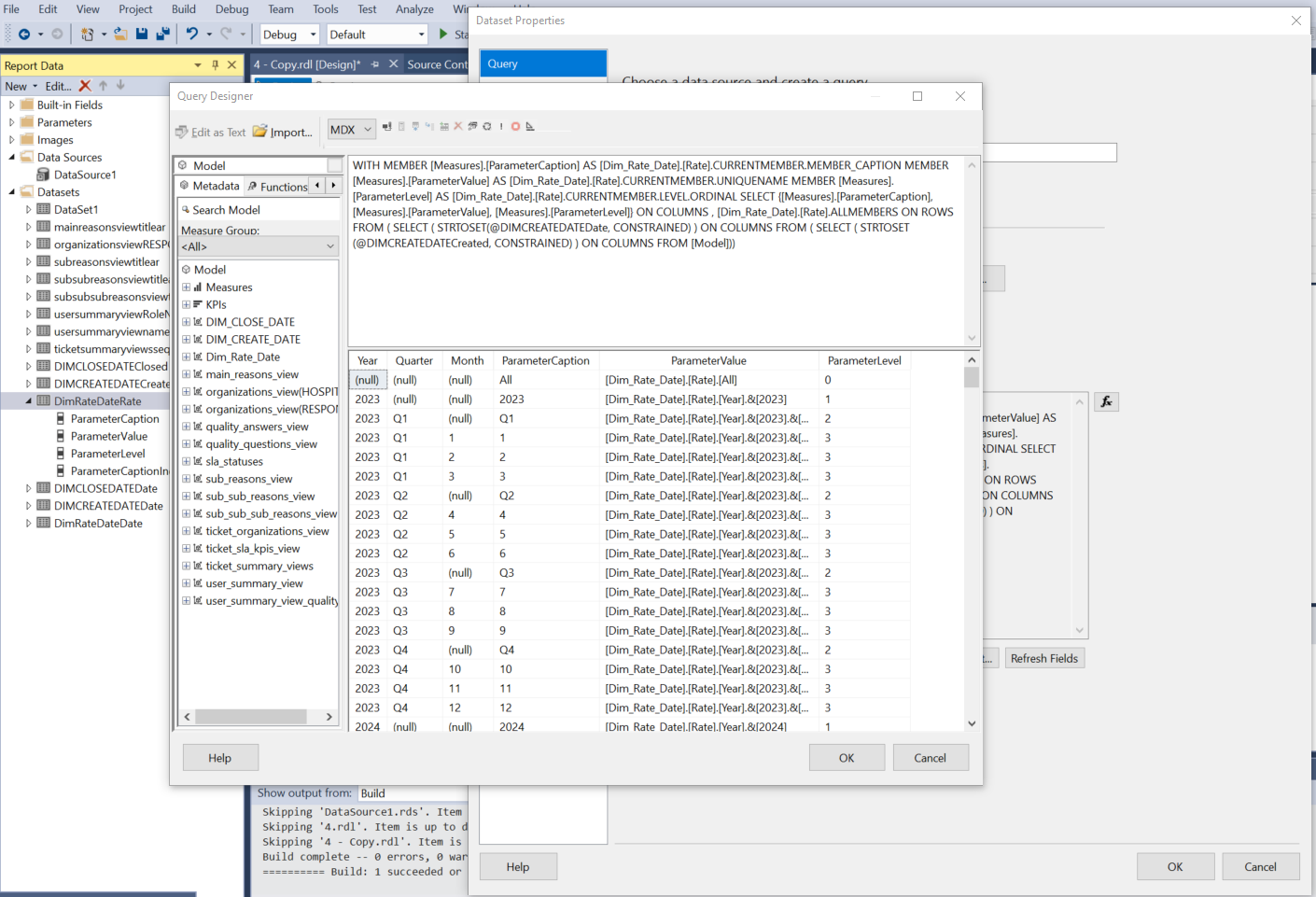
Task: Click the Undo arrow icon
Action: point(192,35)
